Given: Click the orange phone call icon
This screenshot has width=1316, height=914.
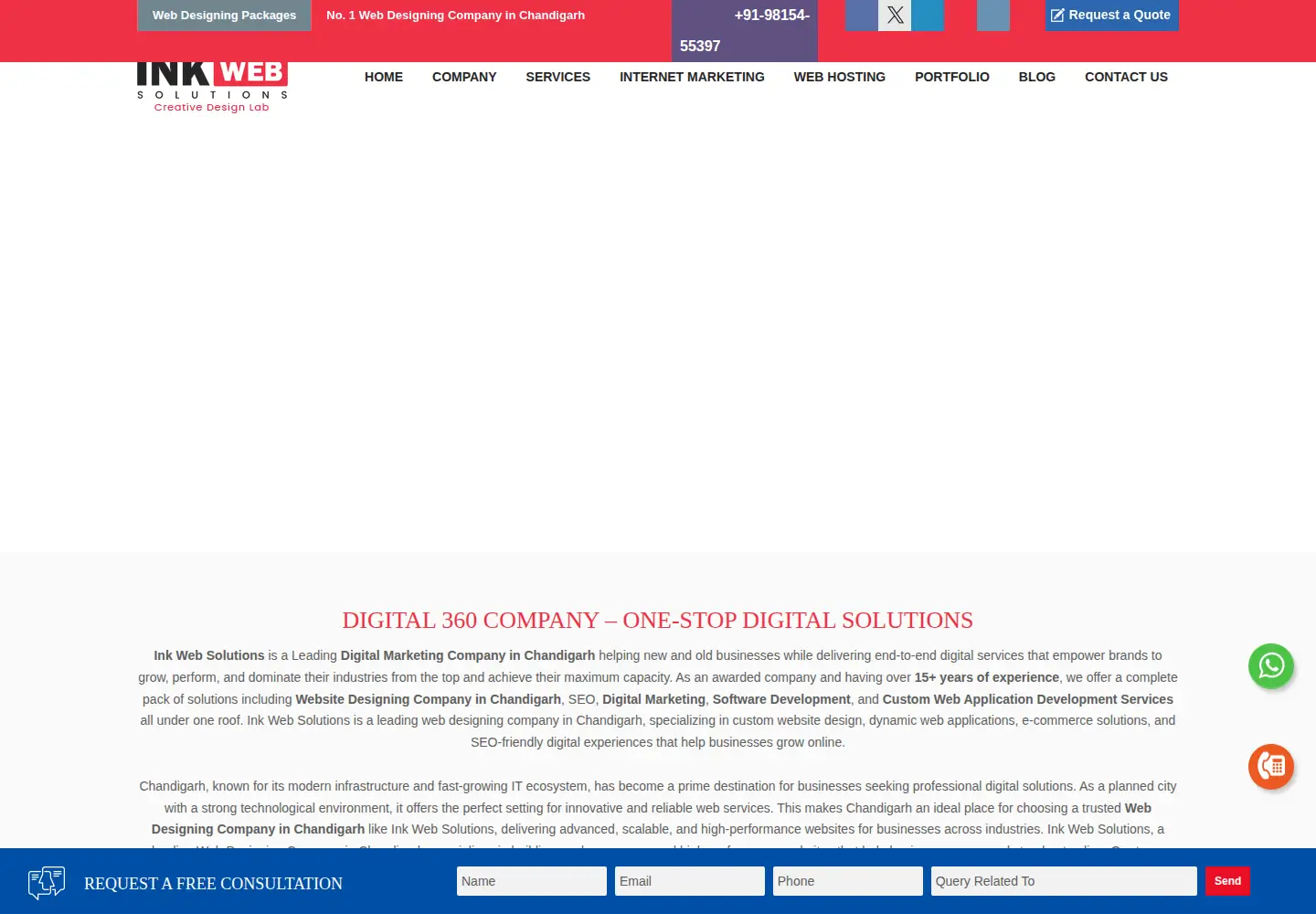Looking at the screenshot, I should pyautogui.click(x=1271, y=766).
